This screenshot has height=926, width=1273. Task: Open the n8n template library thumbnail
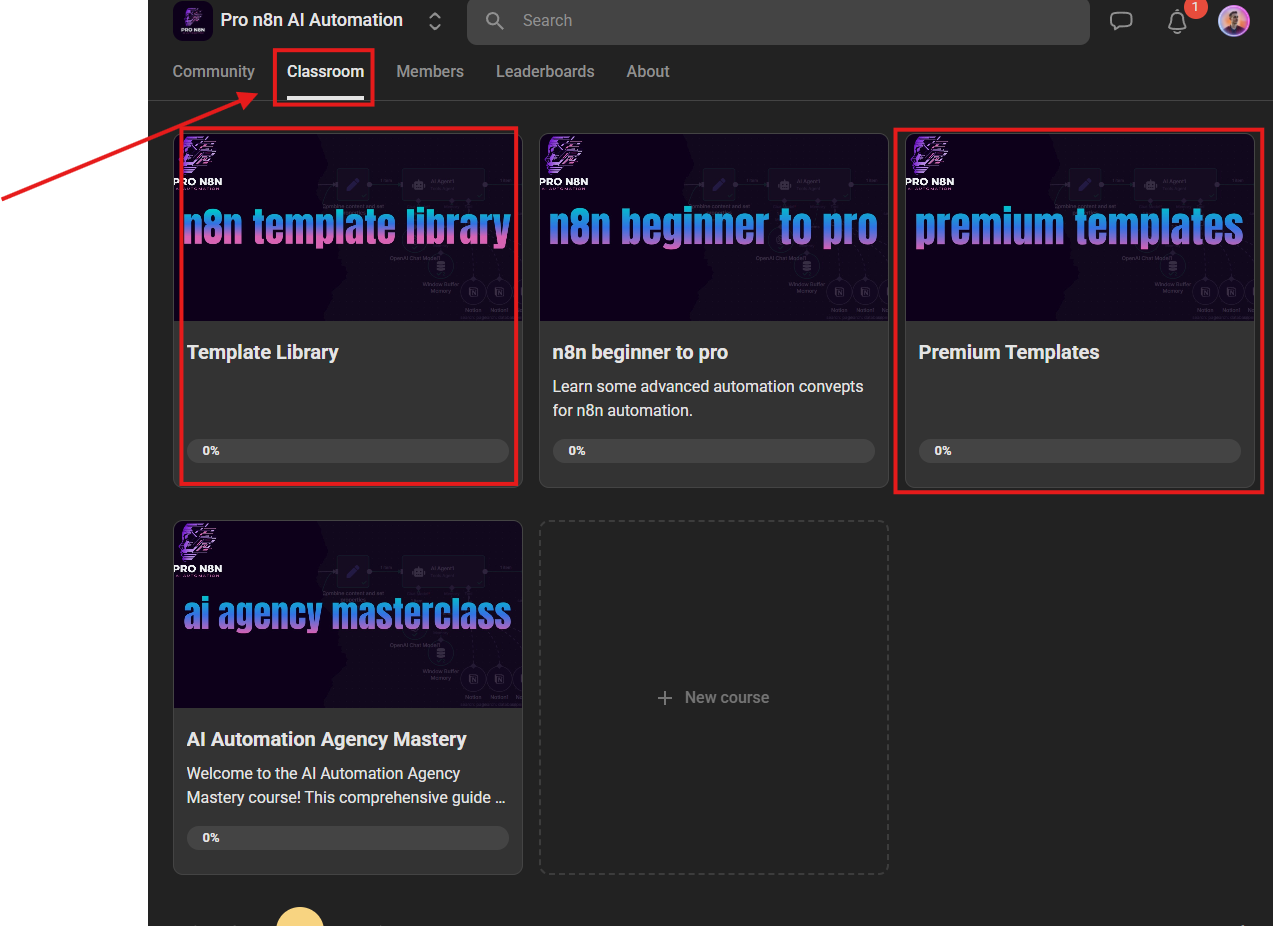348,228
